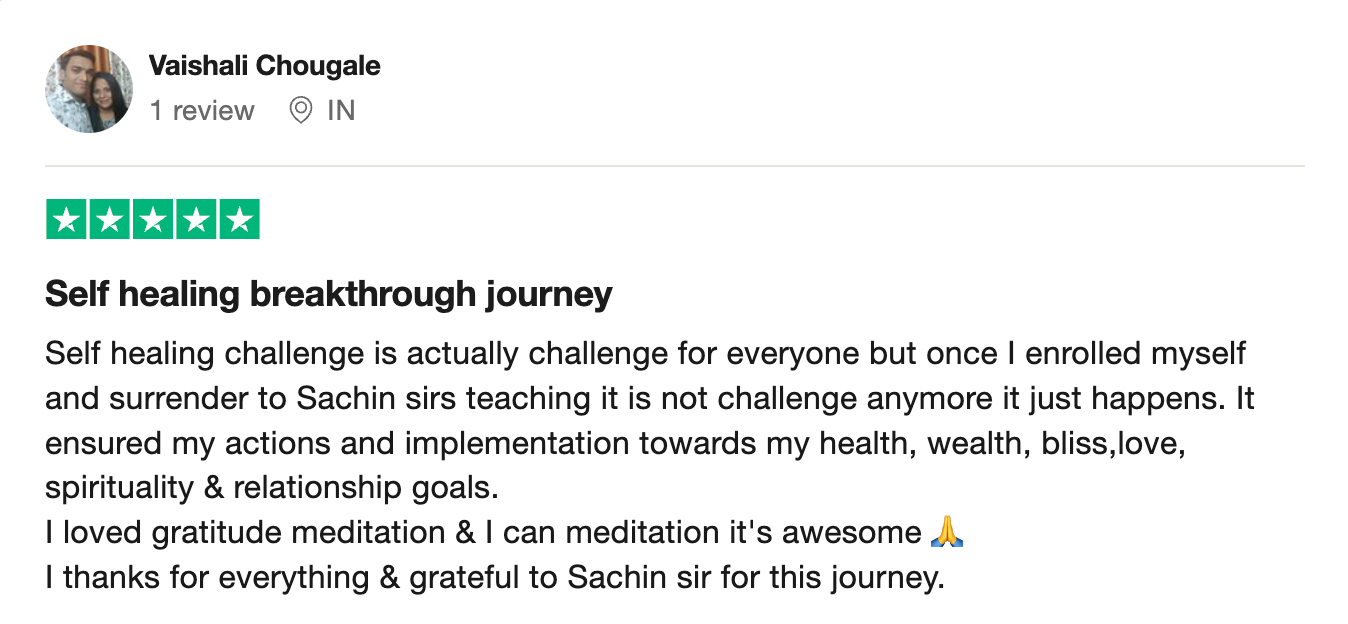Click the horizontal divider below reviewer info
The image size is (1348, 624).
[x=675, y=165]
